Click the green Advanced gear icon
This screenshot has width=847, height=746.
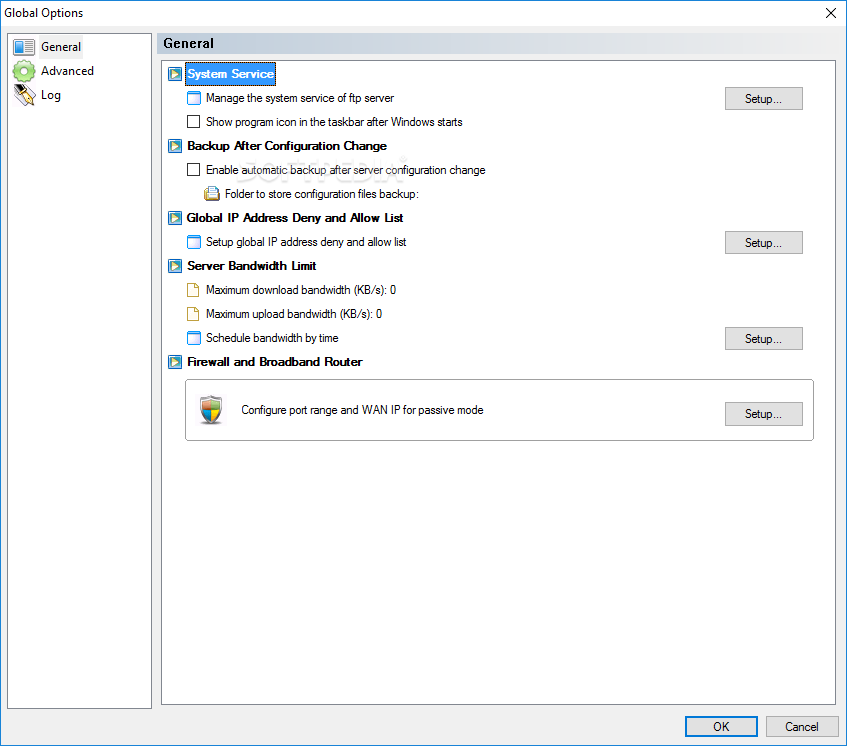click(24, 71)
